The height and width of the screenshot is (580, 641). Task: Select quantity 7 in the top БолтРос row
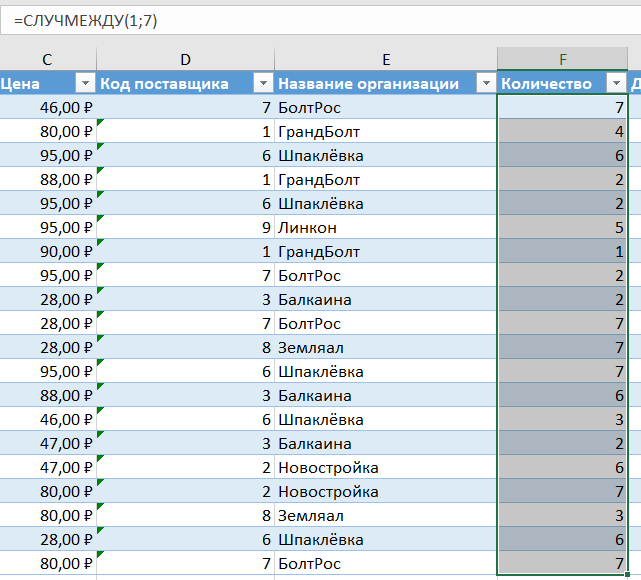tap(563, 107)
